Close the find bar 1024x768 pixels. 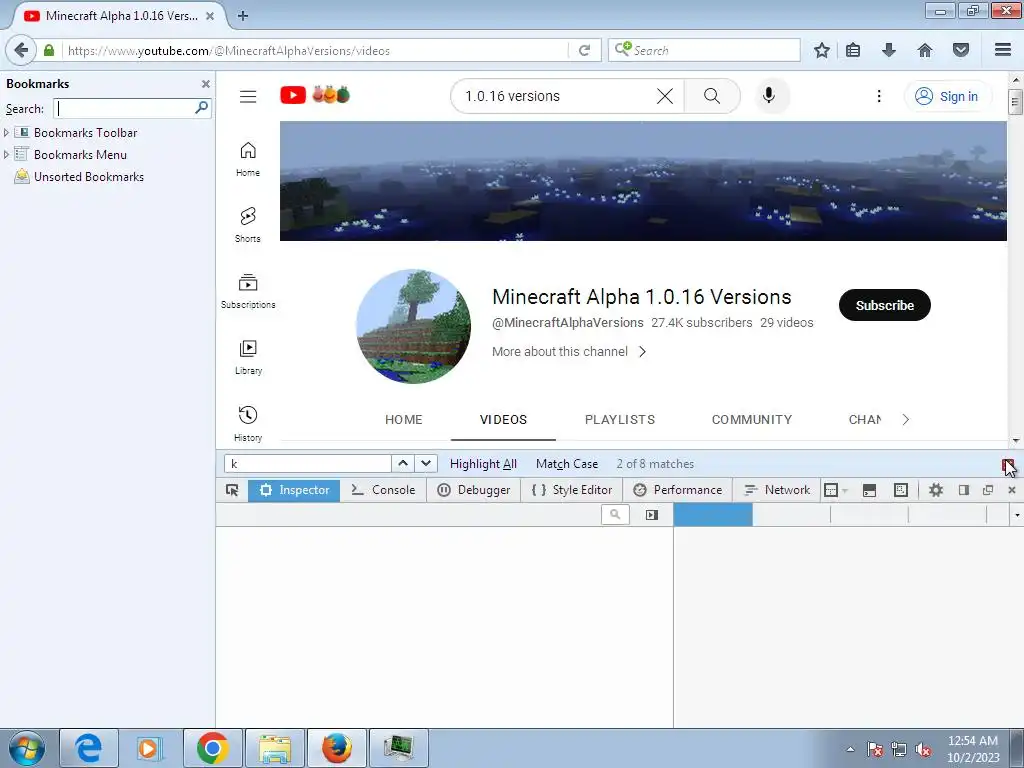click(1008, 464)
